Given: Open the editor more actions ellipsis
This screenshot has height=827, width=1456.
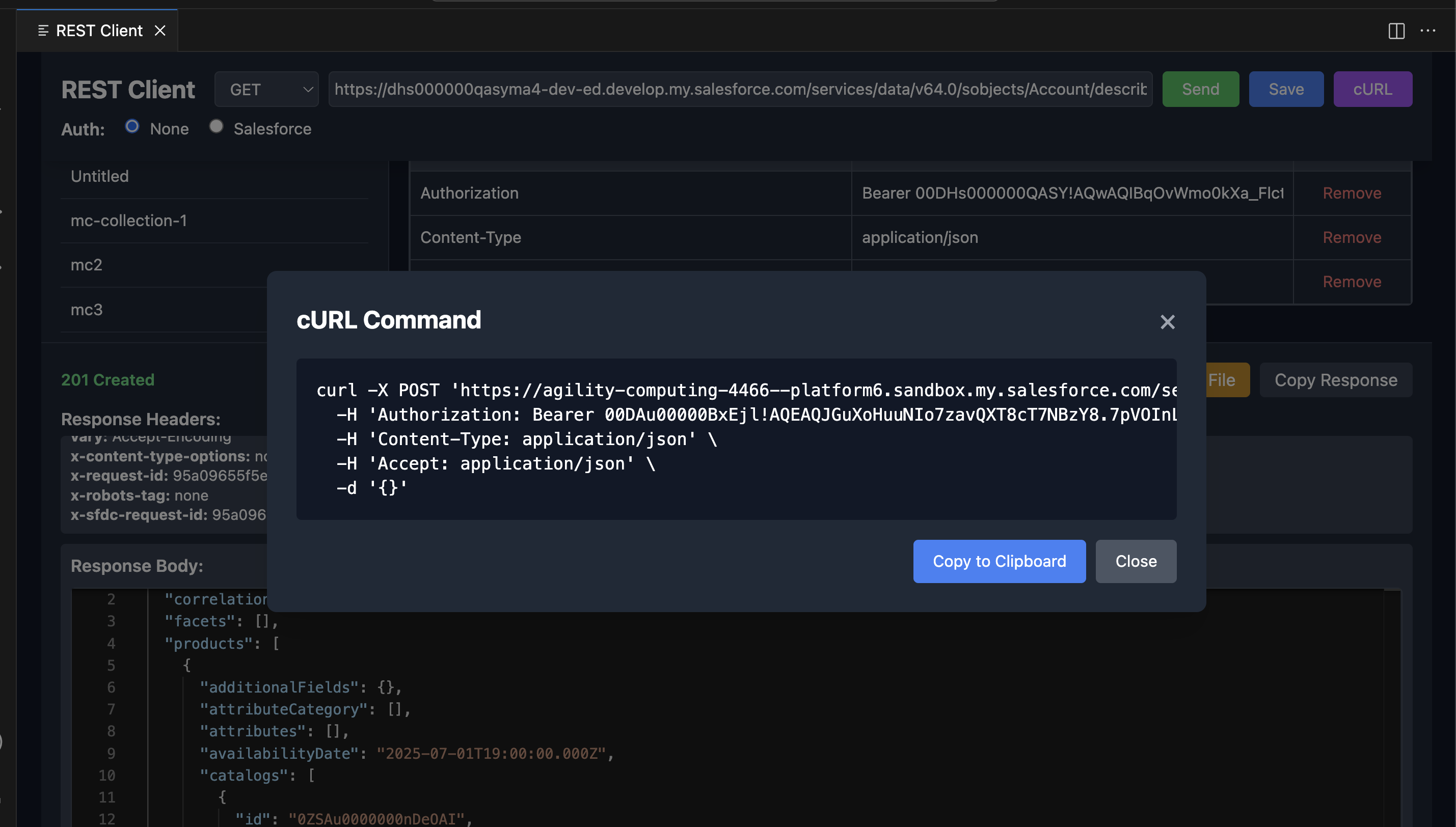Looking at the screenshot, I should coord(1427,31).
